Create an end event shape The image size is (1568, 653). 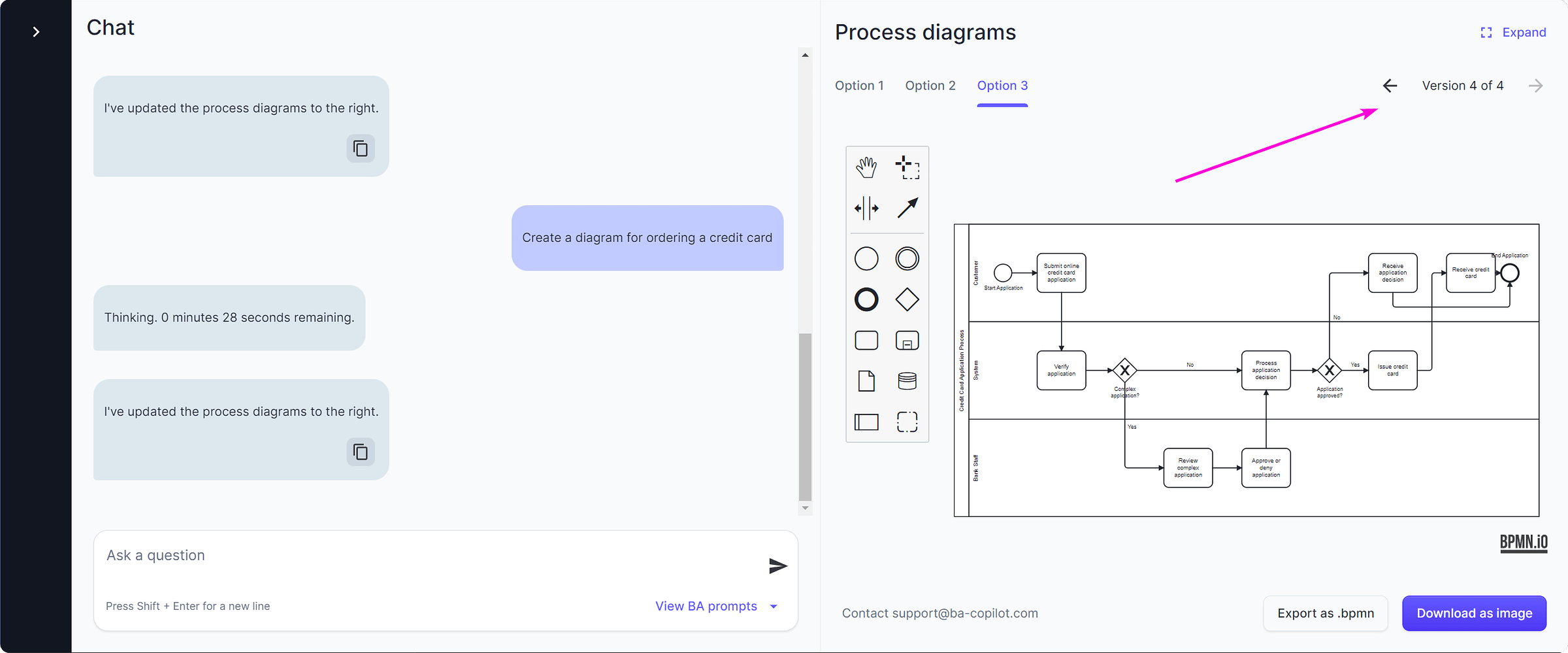tap(866, 299)
